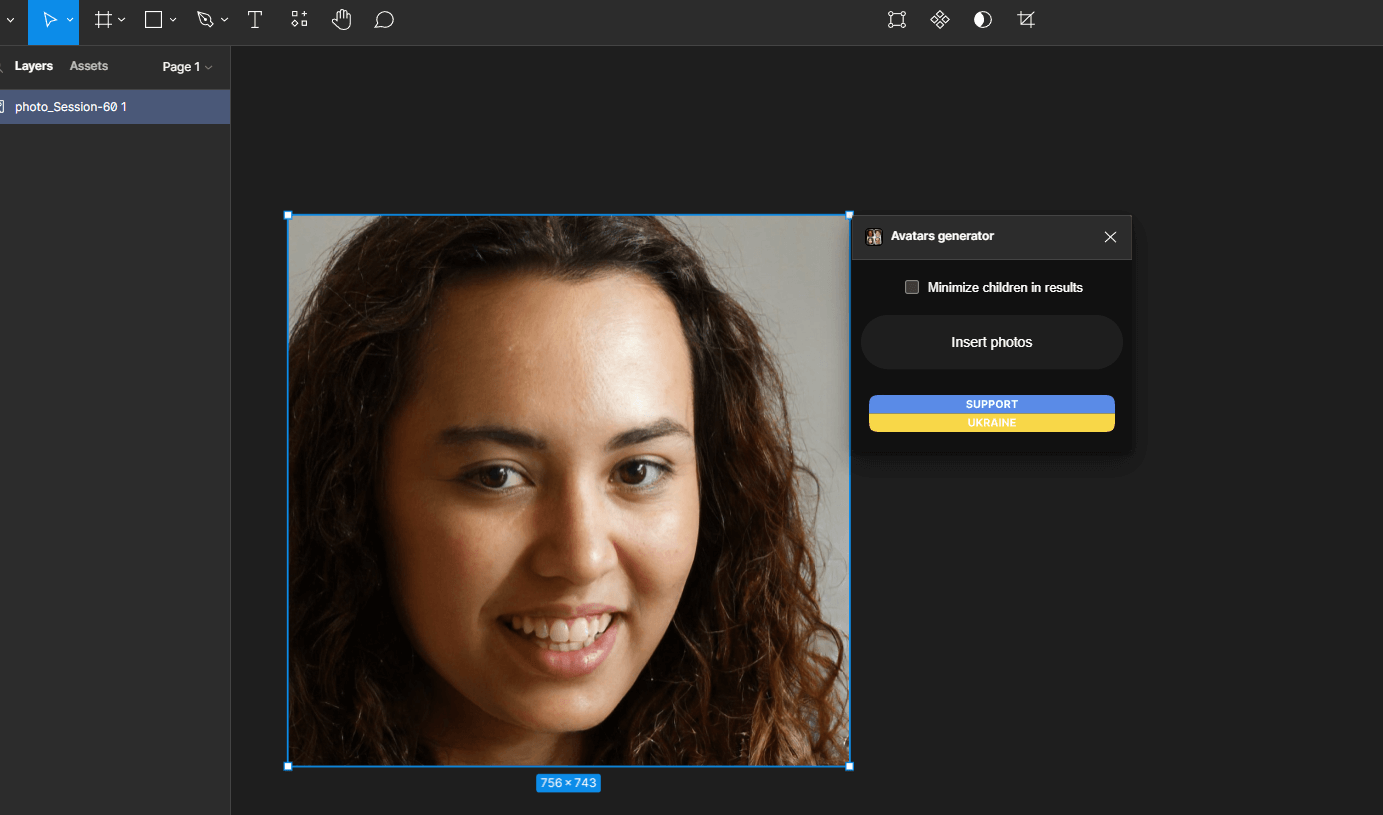Open the comment tool
Image resolution: width=1383 pixels, height=815 pixels.
[384, 19]
